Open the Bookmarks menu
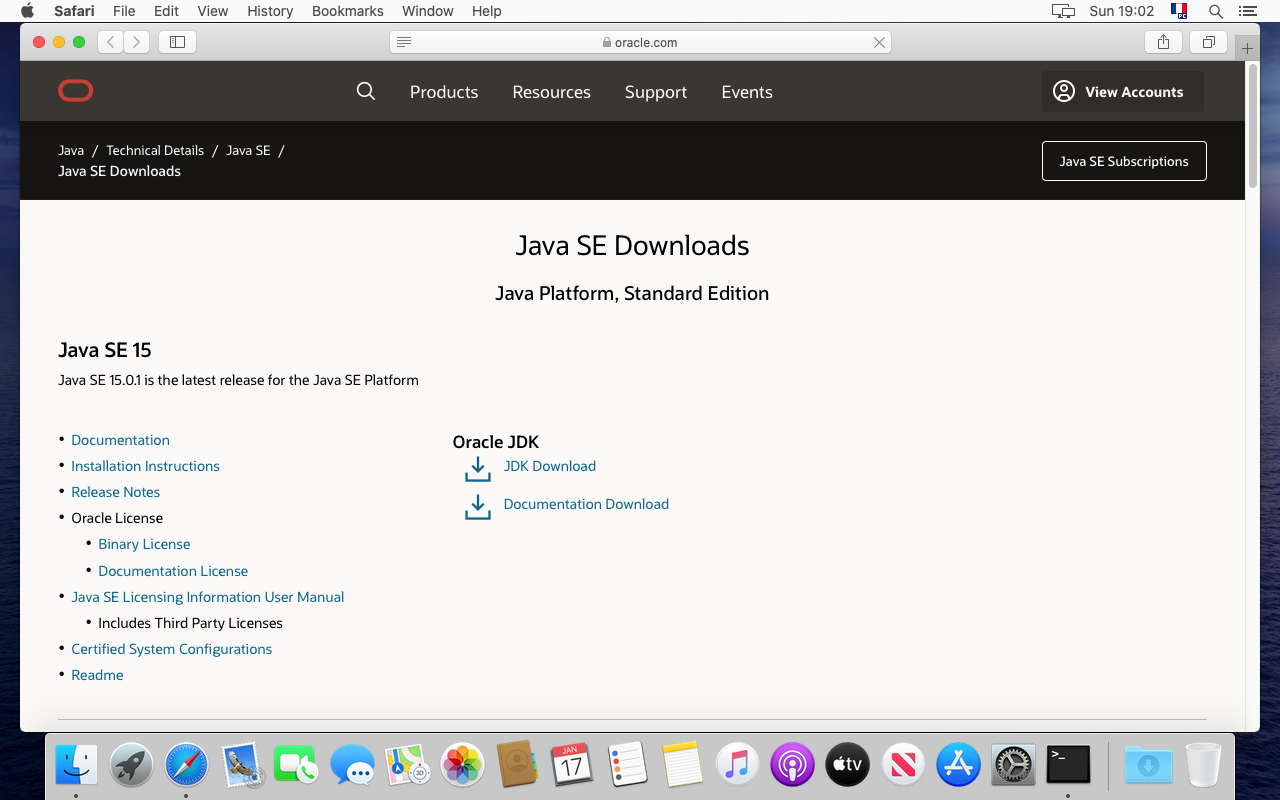This screenshot has height=800, width=1280. pyautogui.click(x=348, y=11)
